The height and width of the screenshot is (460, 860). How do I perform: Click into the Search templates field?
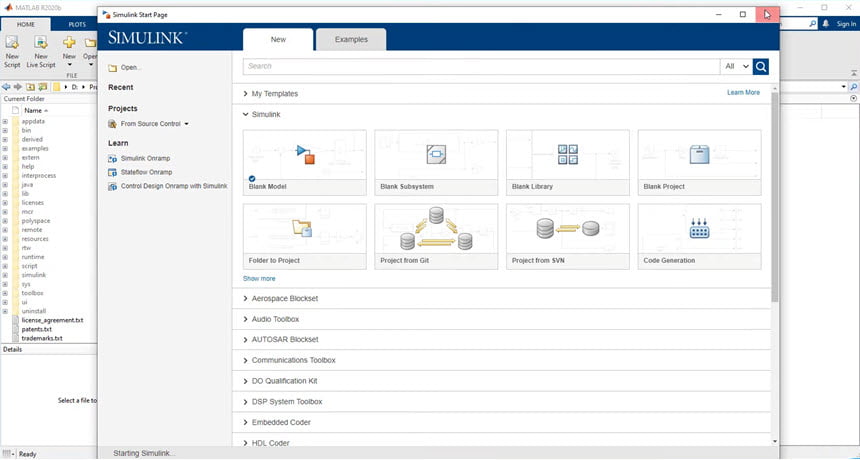point(482,66)
